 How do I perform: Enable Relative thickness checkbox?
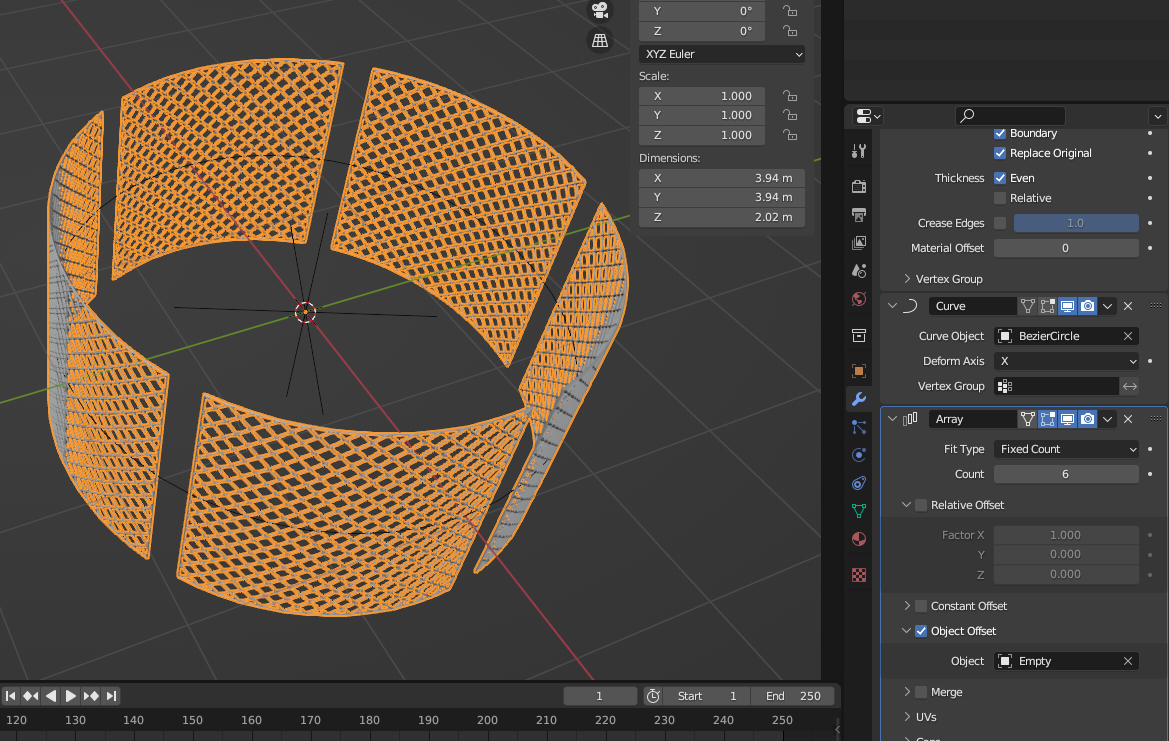coord(1000,198)
